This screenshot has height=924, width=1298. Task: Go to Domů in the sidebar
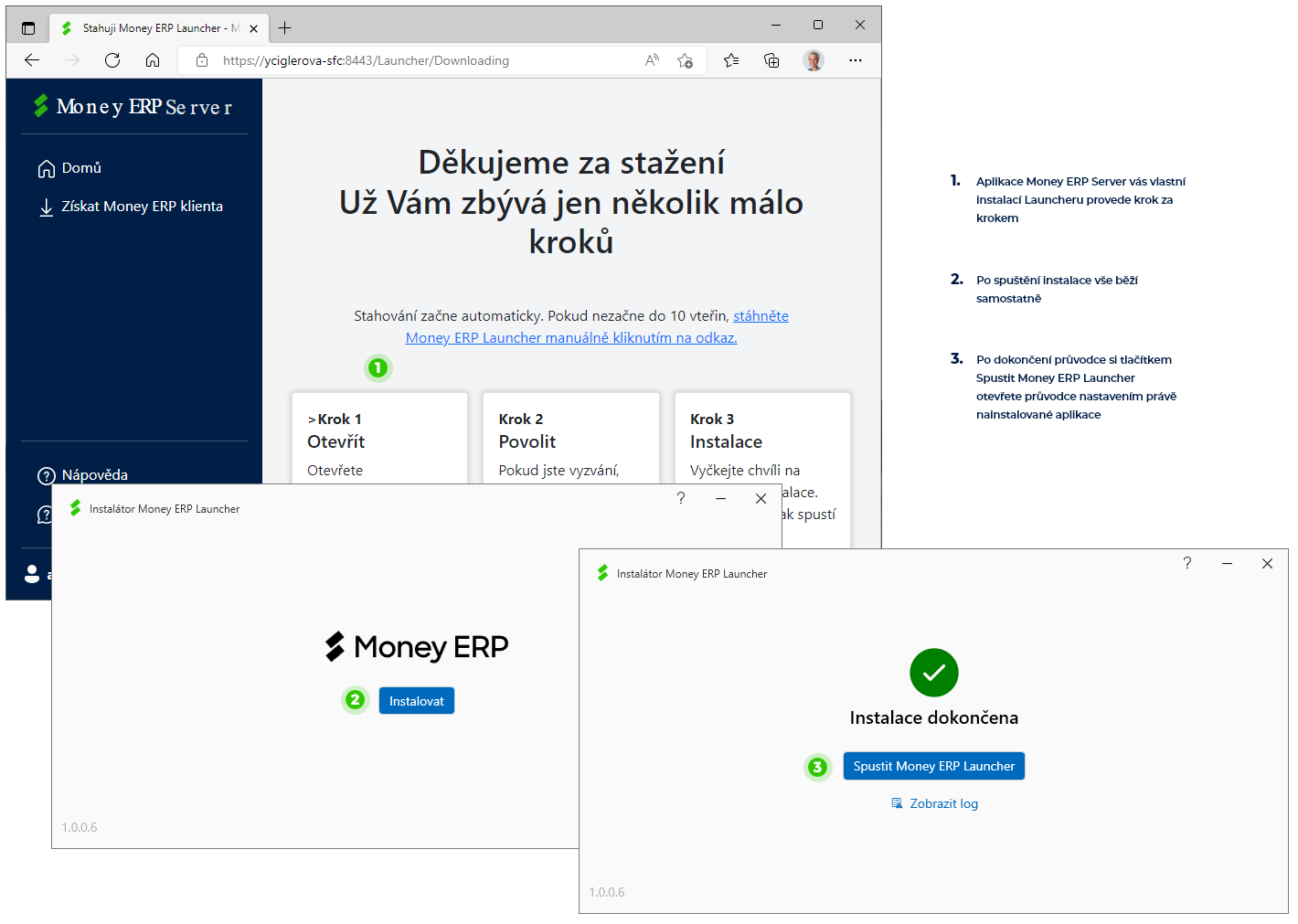pyautogui.click(x=69, y=168)
